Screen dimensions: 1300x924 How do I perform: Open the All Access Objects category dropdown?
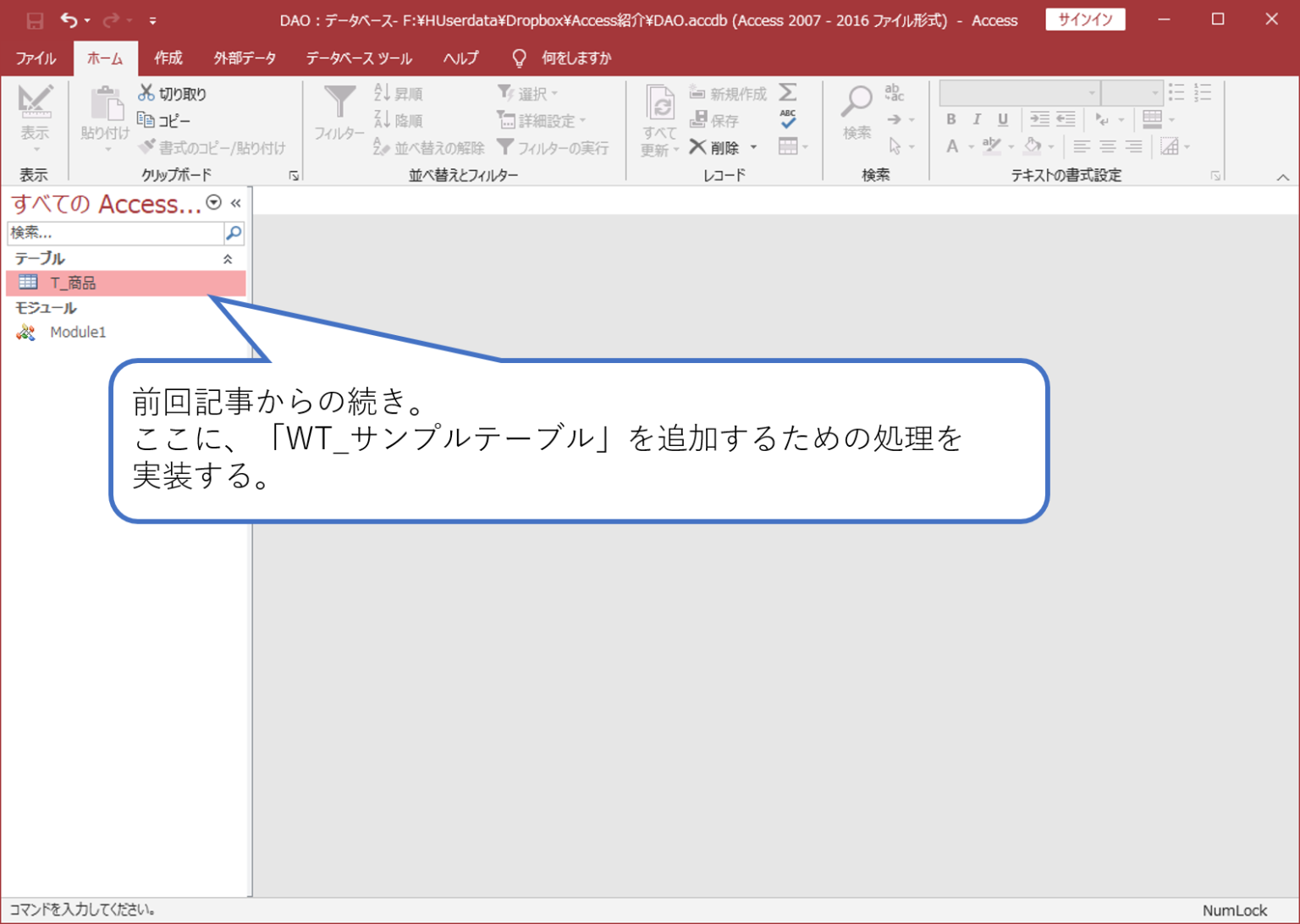click(213, 203)
